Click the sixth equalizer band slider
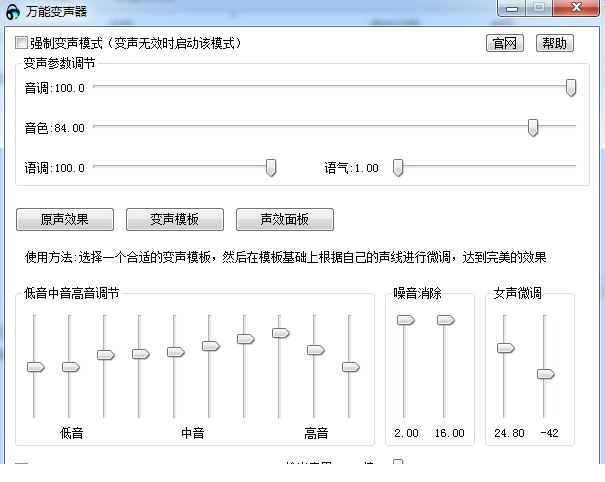Screen dimensions: 605x482 click(211, 346)
